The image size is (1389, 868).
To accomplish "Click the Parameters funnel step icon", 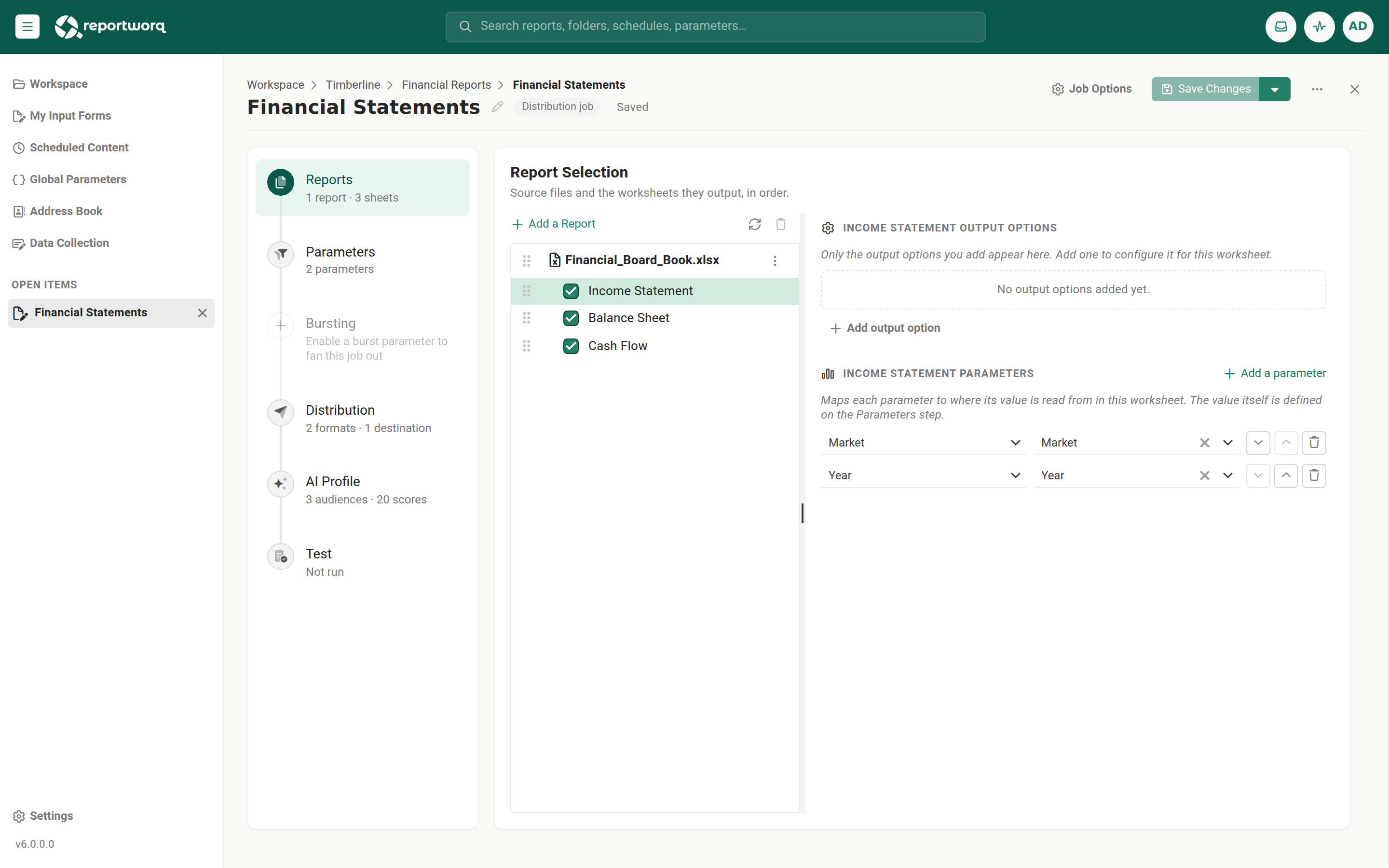I will pos(281,254).
